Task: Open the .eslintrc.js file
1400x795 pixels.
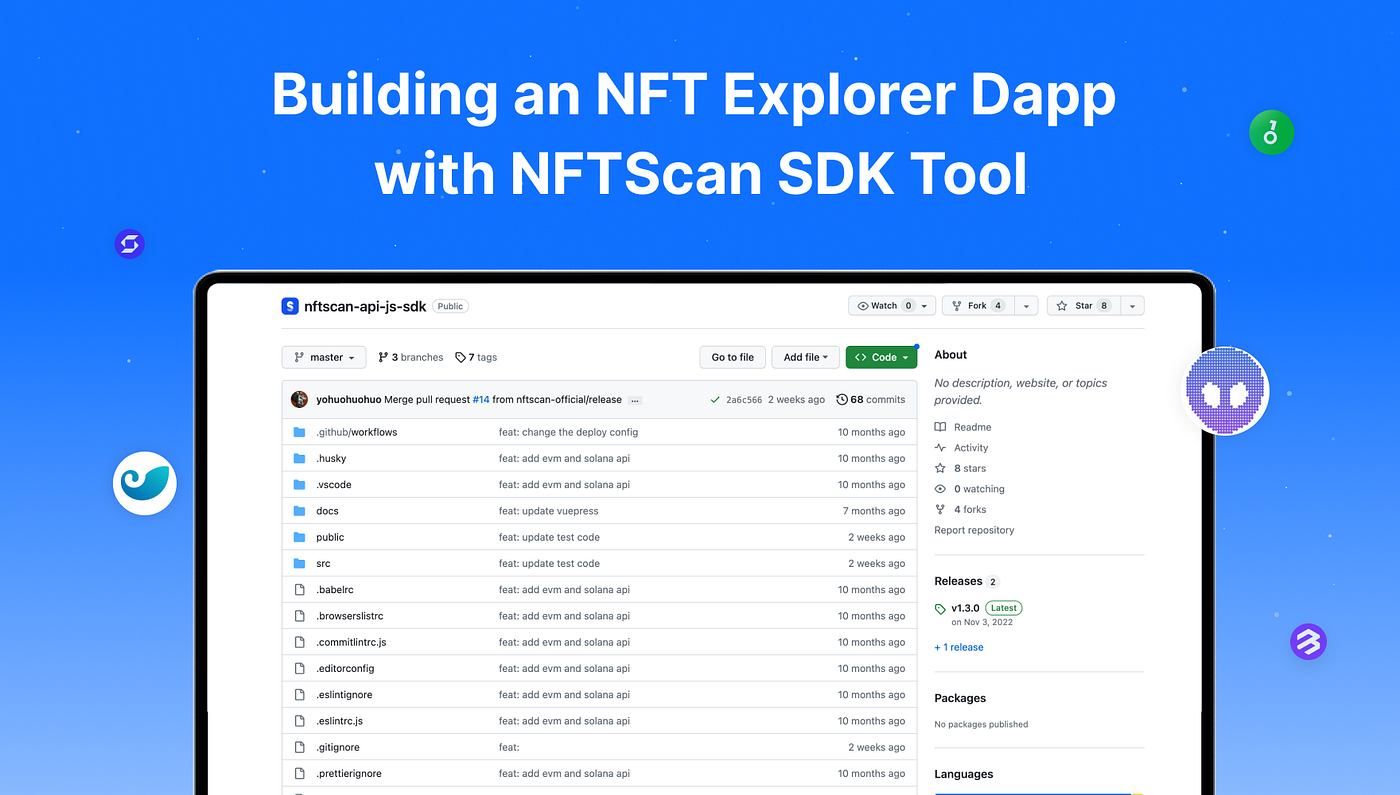Action: pyautogui.click(x=339, y=721)
